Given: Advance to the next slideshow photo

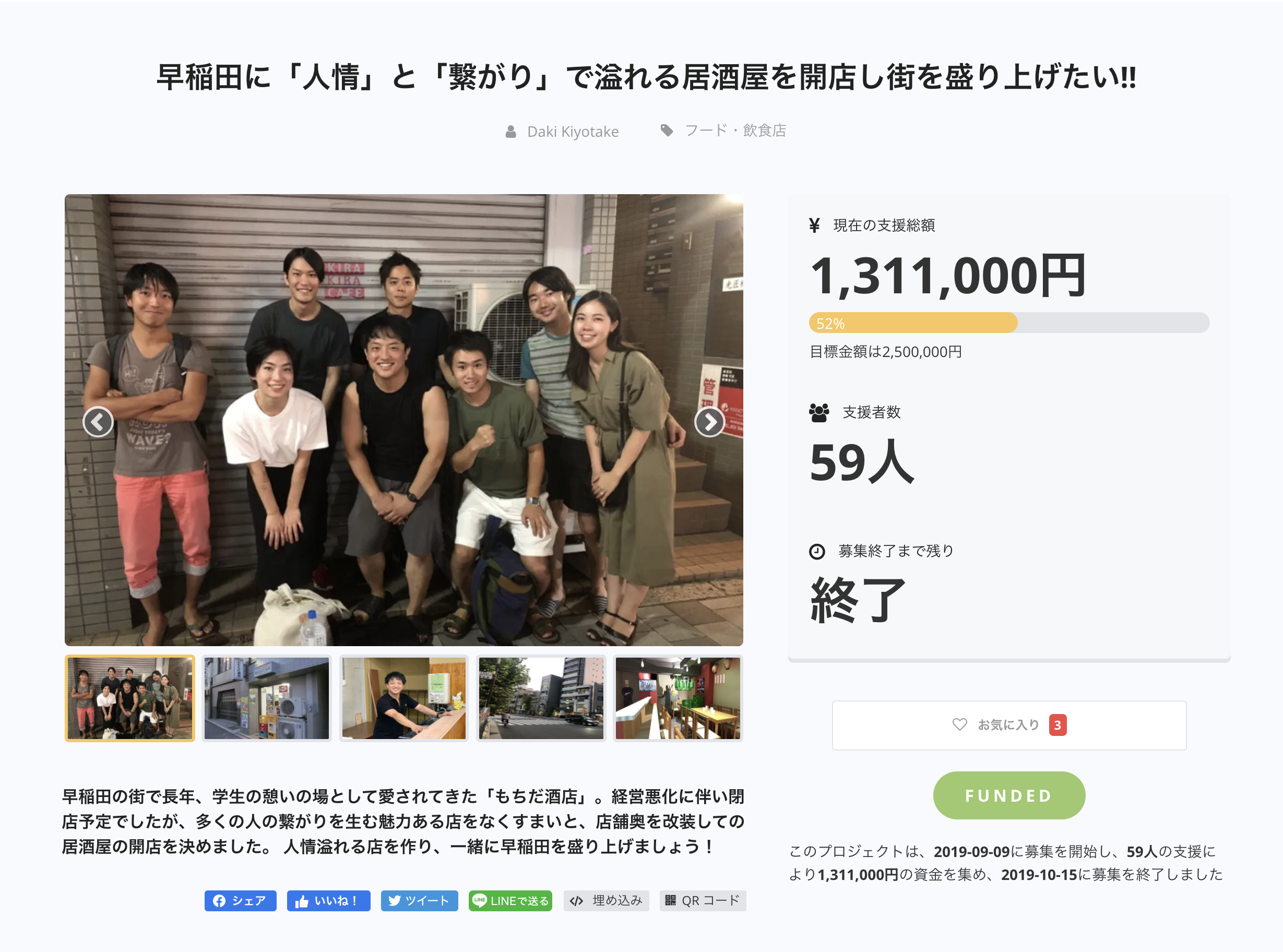Looking at the screenshot, I should (709, 422).
